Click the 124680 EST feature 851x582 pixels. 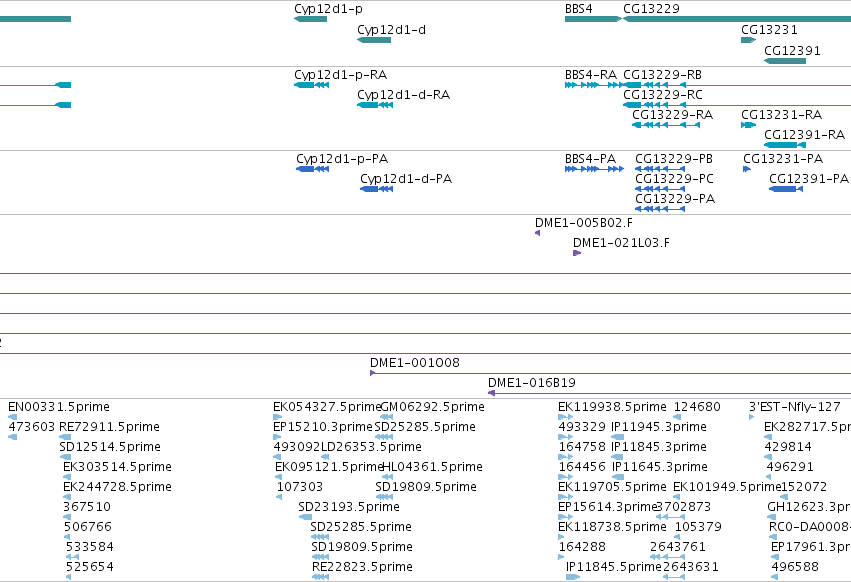click(x=677, y=417)
